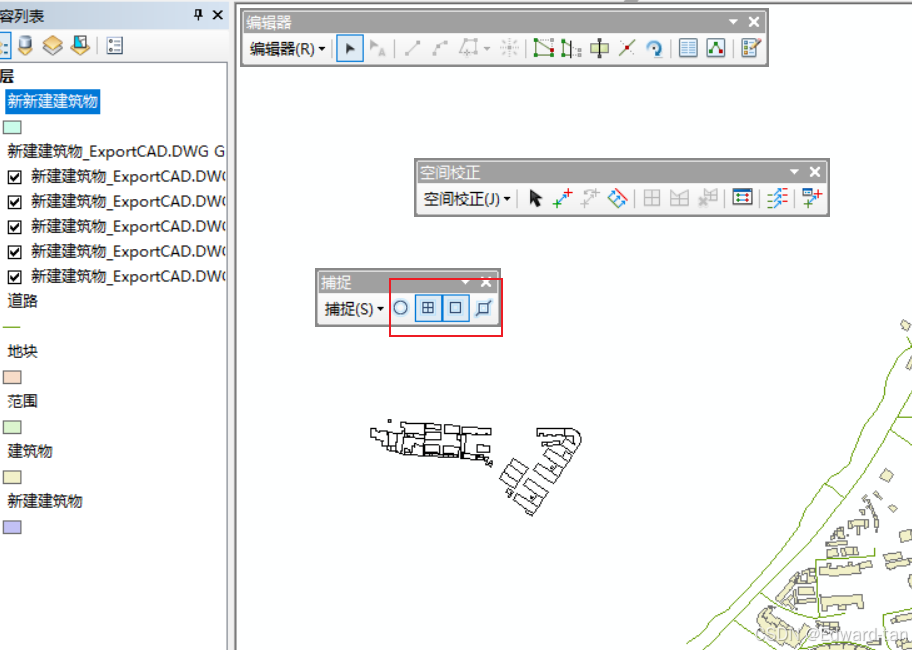Select the Rotate tool
Image resolution: width=912 pixels, height=650 pixels.
654,48
